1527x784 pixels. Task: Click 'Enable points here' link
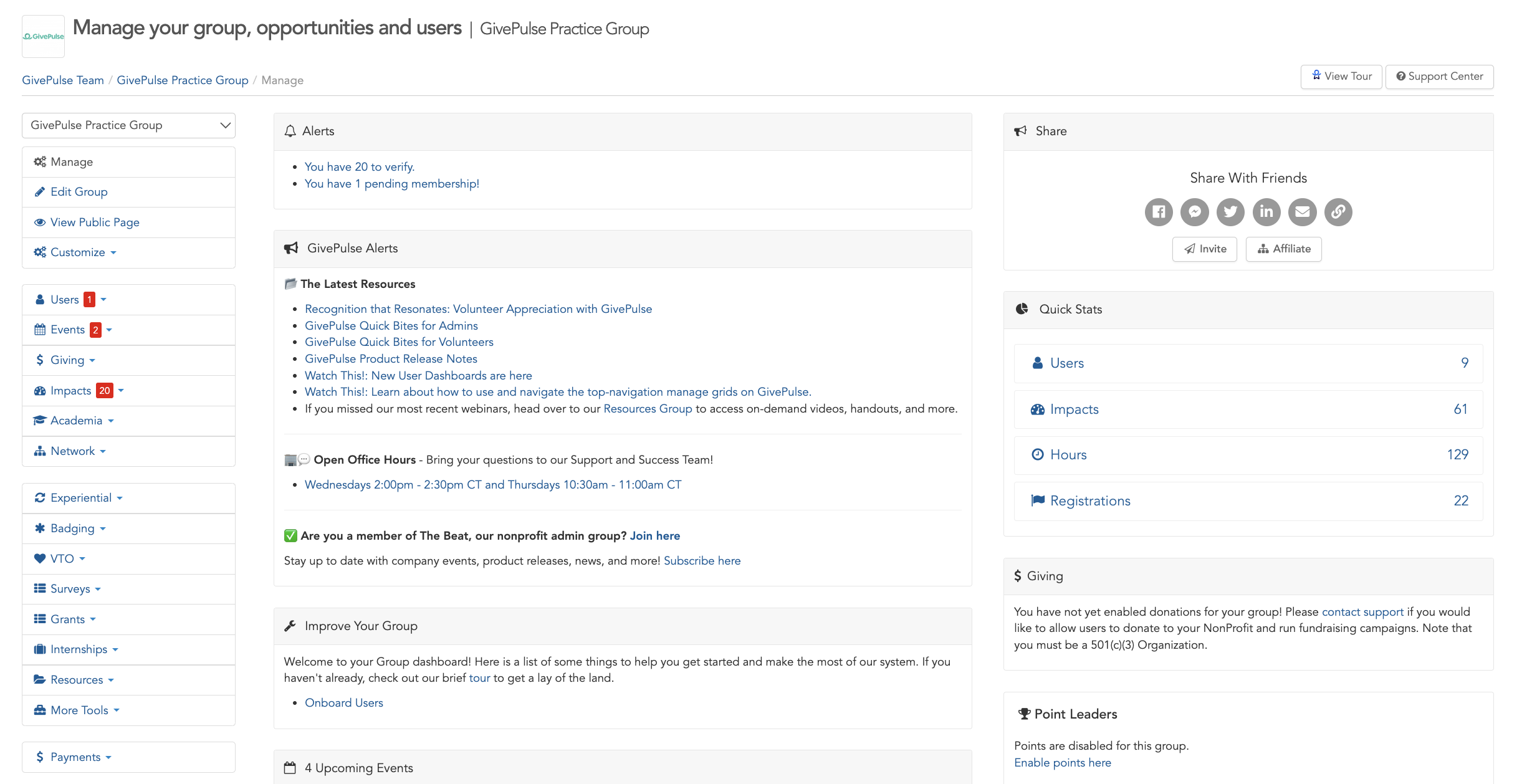(1063, 763)
